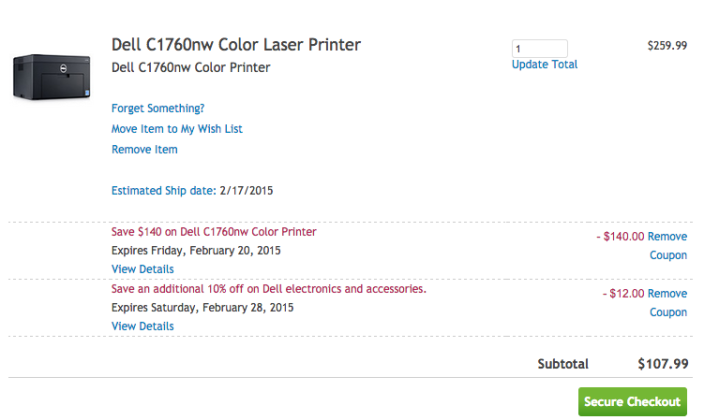View Details for the 10% off offer

click(x=142, y=326)
